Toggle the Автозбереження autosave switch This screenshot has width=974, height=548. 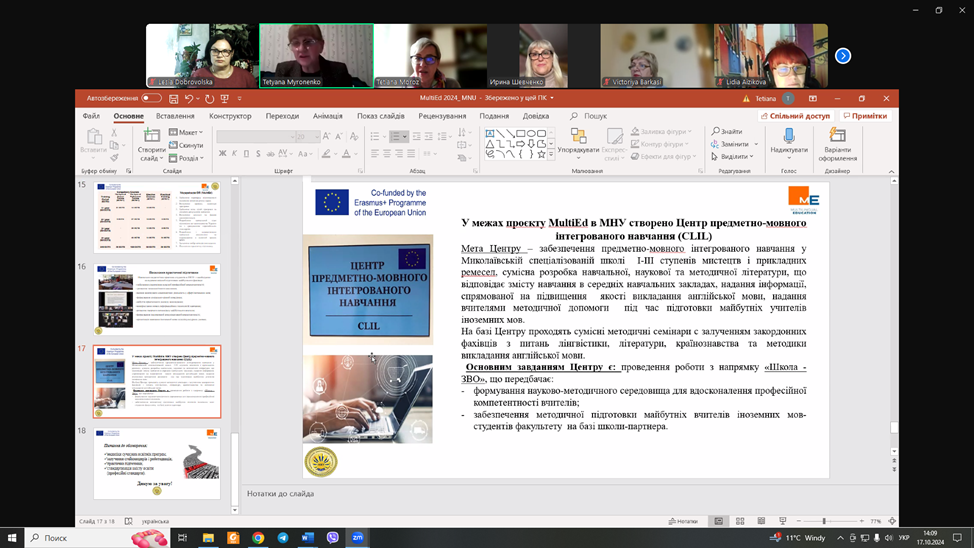151,99
